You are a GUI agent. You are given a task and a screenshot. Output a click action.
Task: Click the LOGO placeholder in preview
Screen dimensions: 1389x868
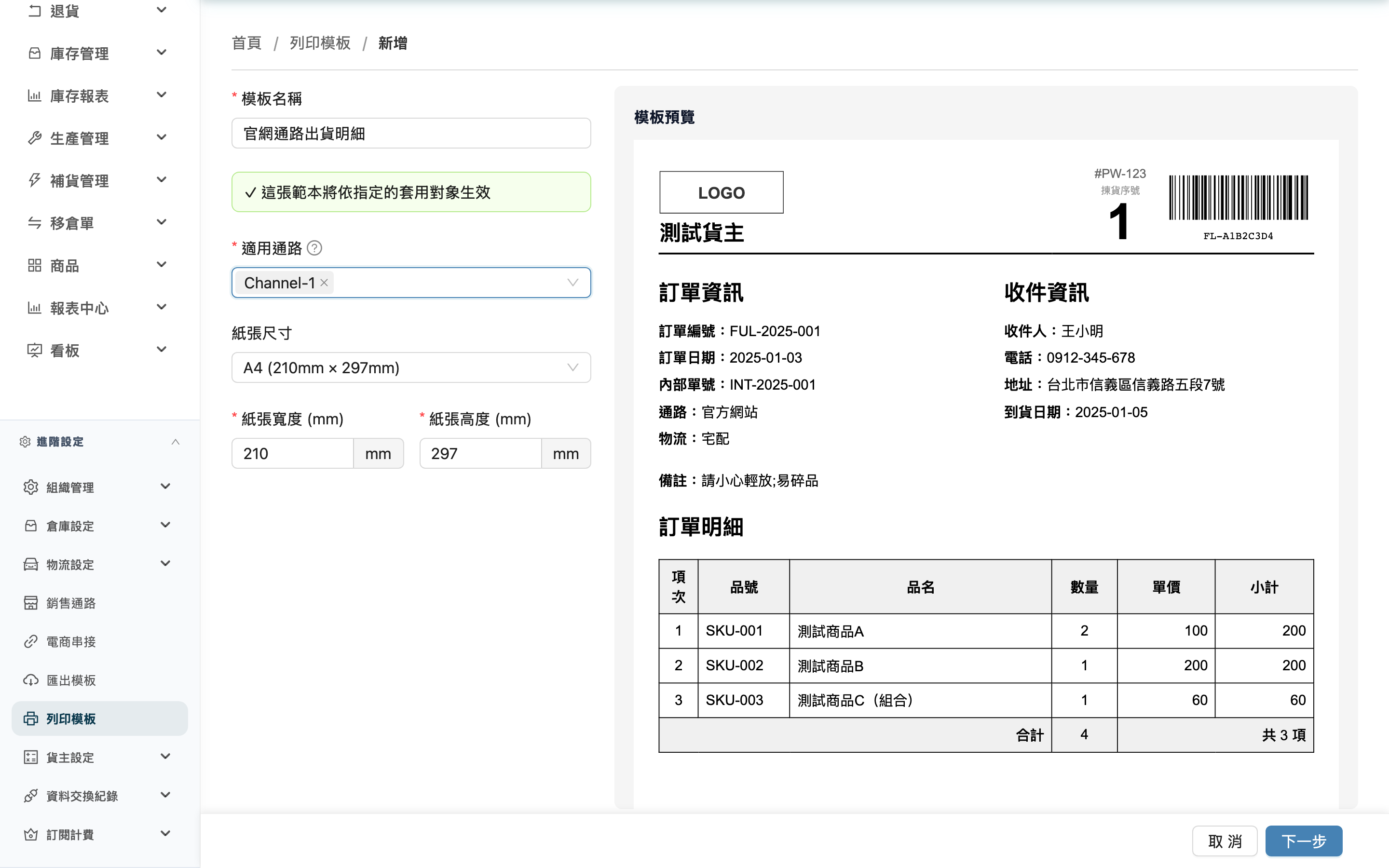(722, 192)
